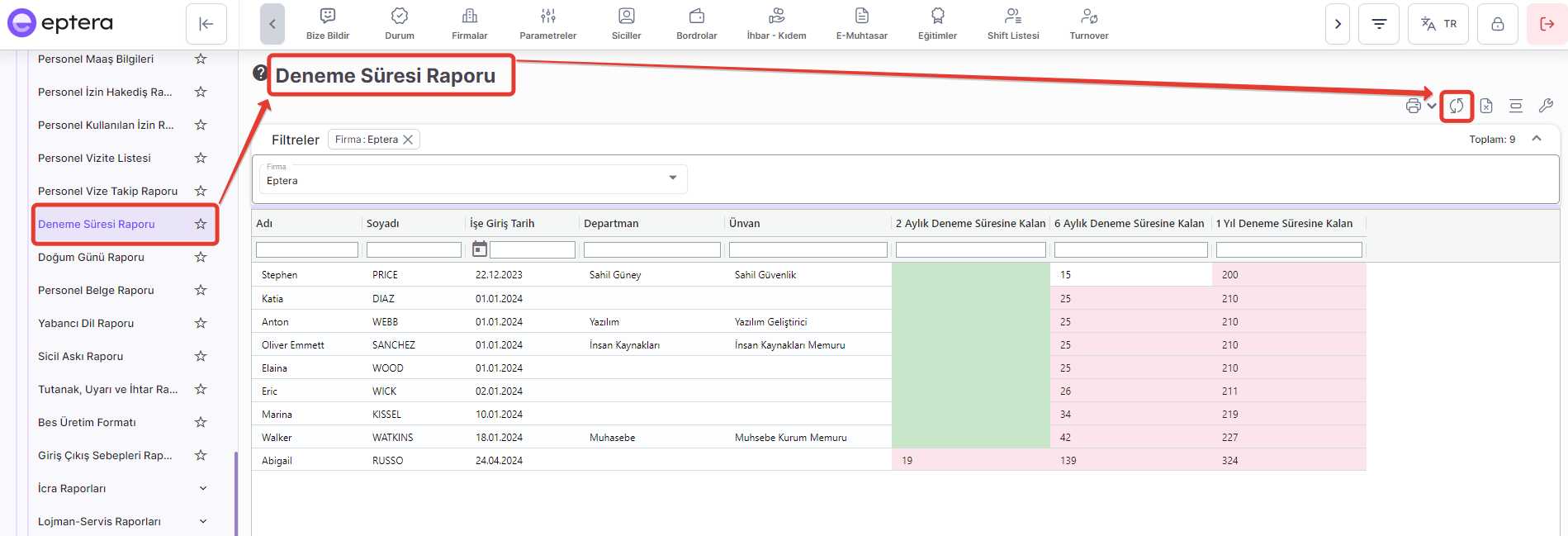Viewport: 1568px width, 536px height.
Task: Open Sicil Askı Raporu link
Action: 81,356
